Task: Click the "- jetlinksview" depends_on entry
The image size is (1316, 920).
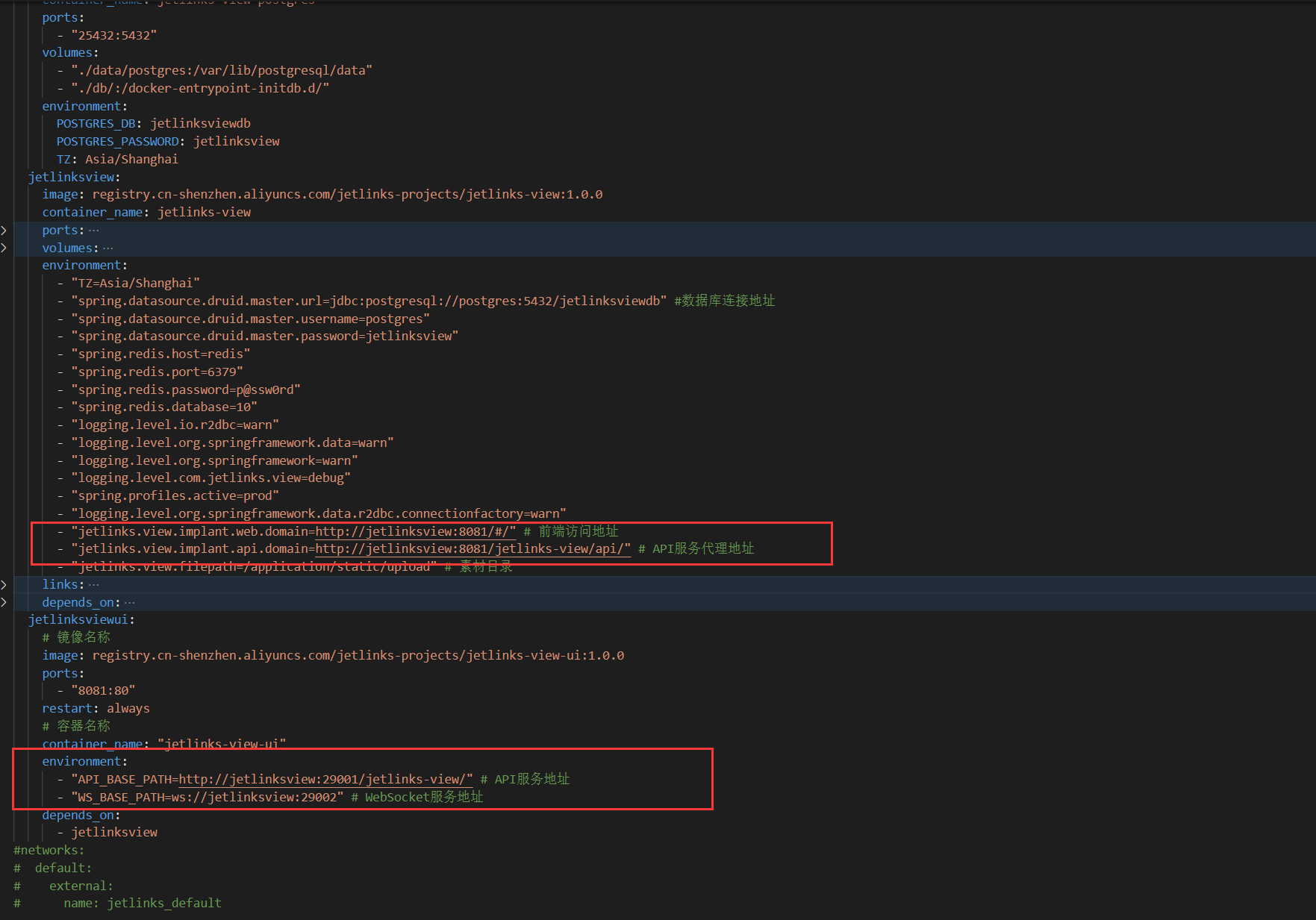Action: [107, 833]
